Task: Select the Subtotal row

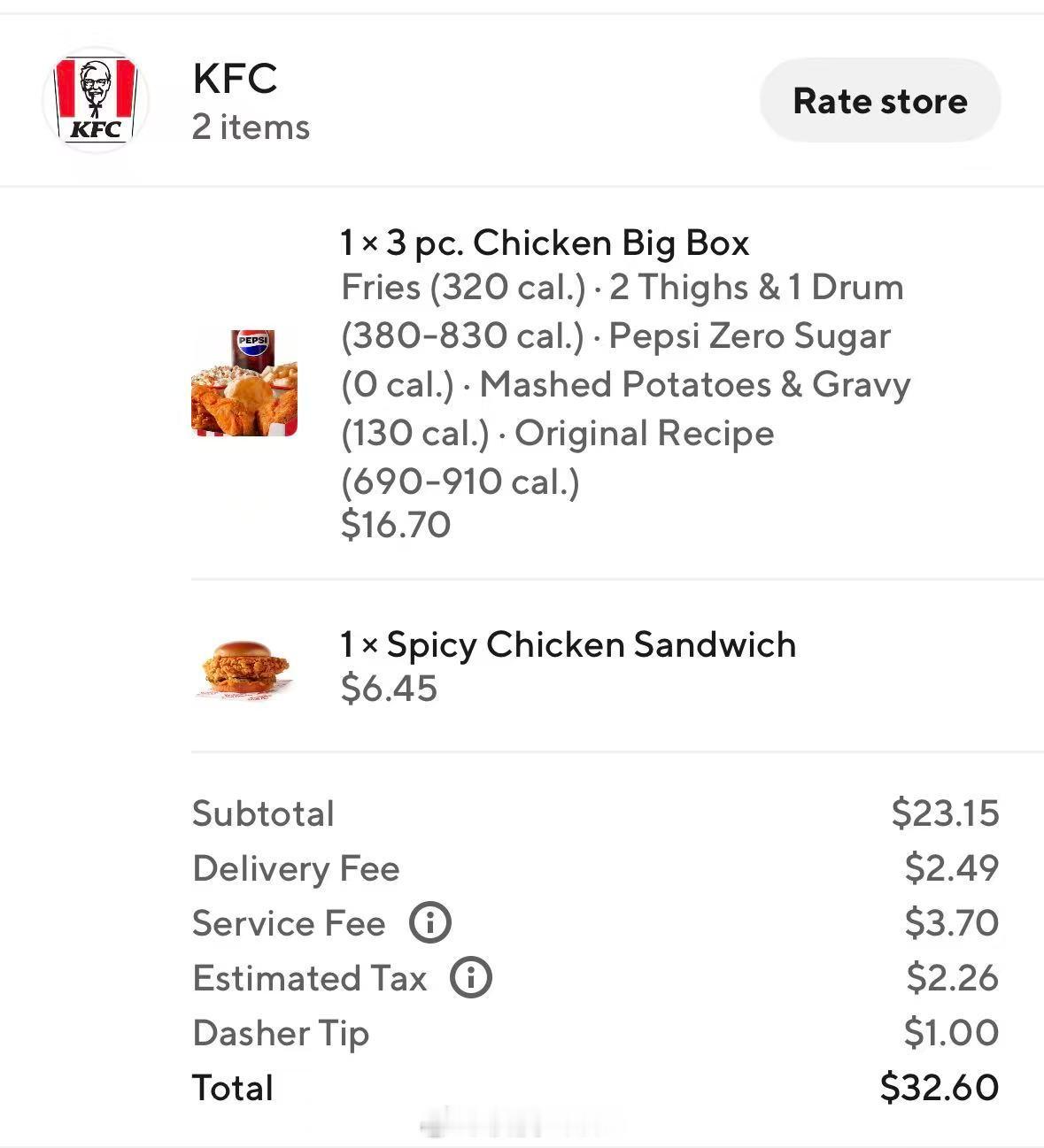Action: 596,813
